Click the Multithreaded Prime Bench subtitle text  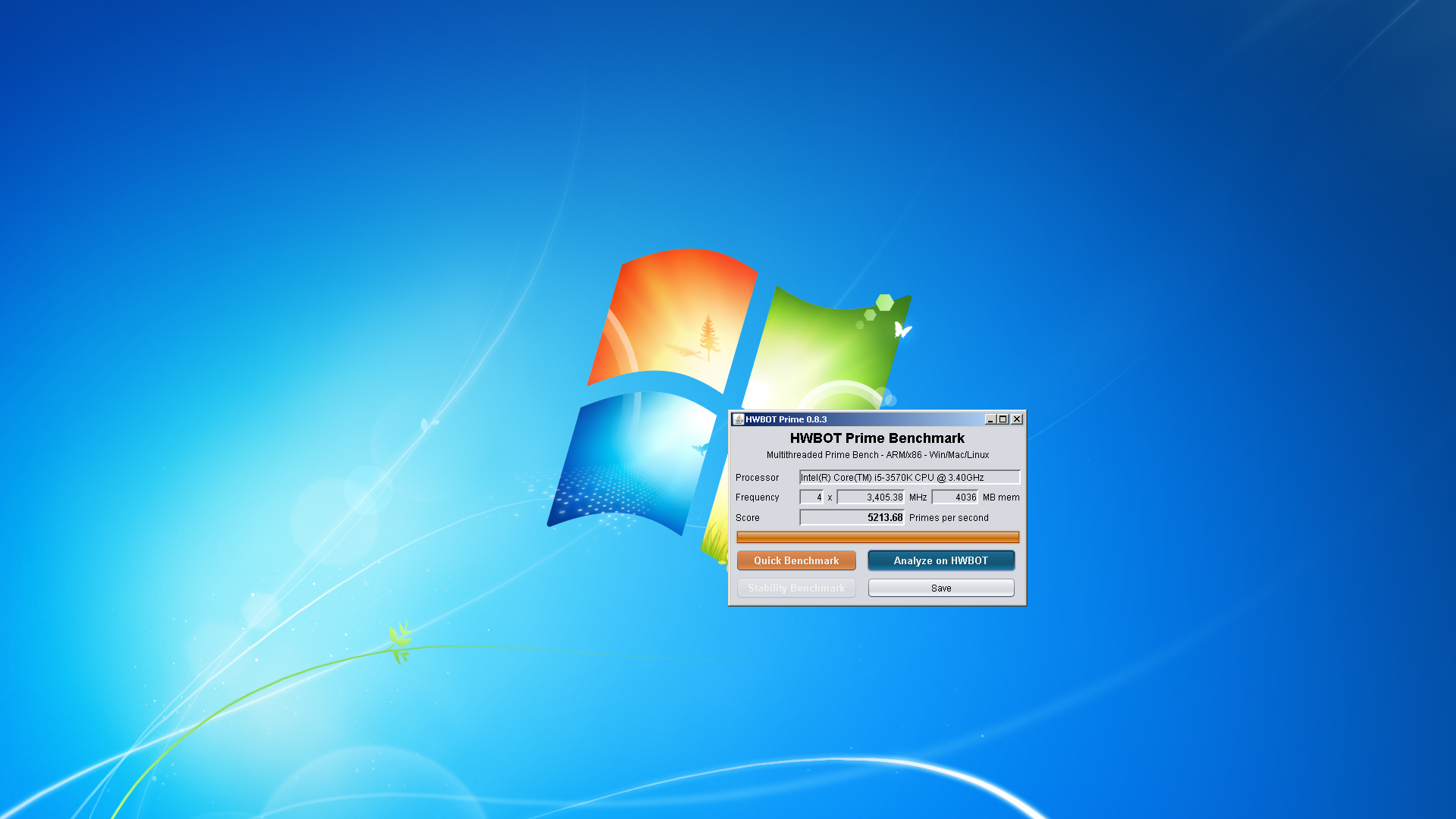pyautogui.click(x=877, y=455)
